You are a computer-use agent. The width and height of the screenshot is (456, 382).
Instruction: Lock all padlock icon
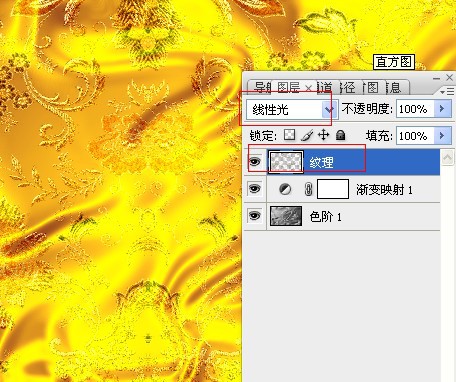(340, 135)
